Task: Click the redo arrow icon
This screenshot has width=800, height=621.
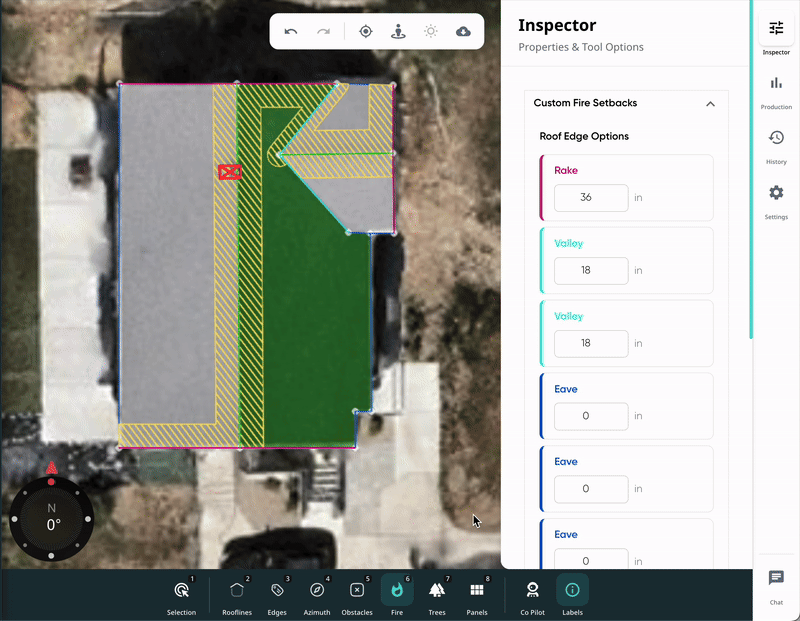Action: tap(323, 31)
